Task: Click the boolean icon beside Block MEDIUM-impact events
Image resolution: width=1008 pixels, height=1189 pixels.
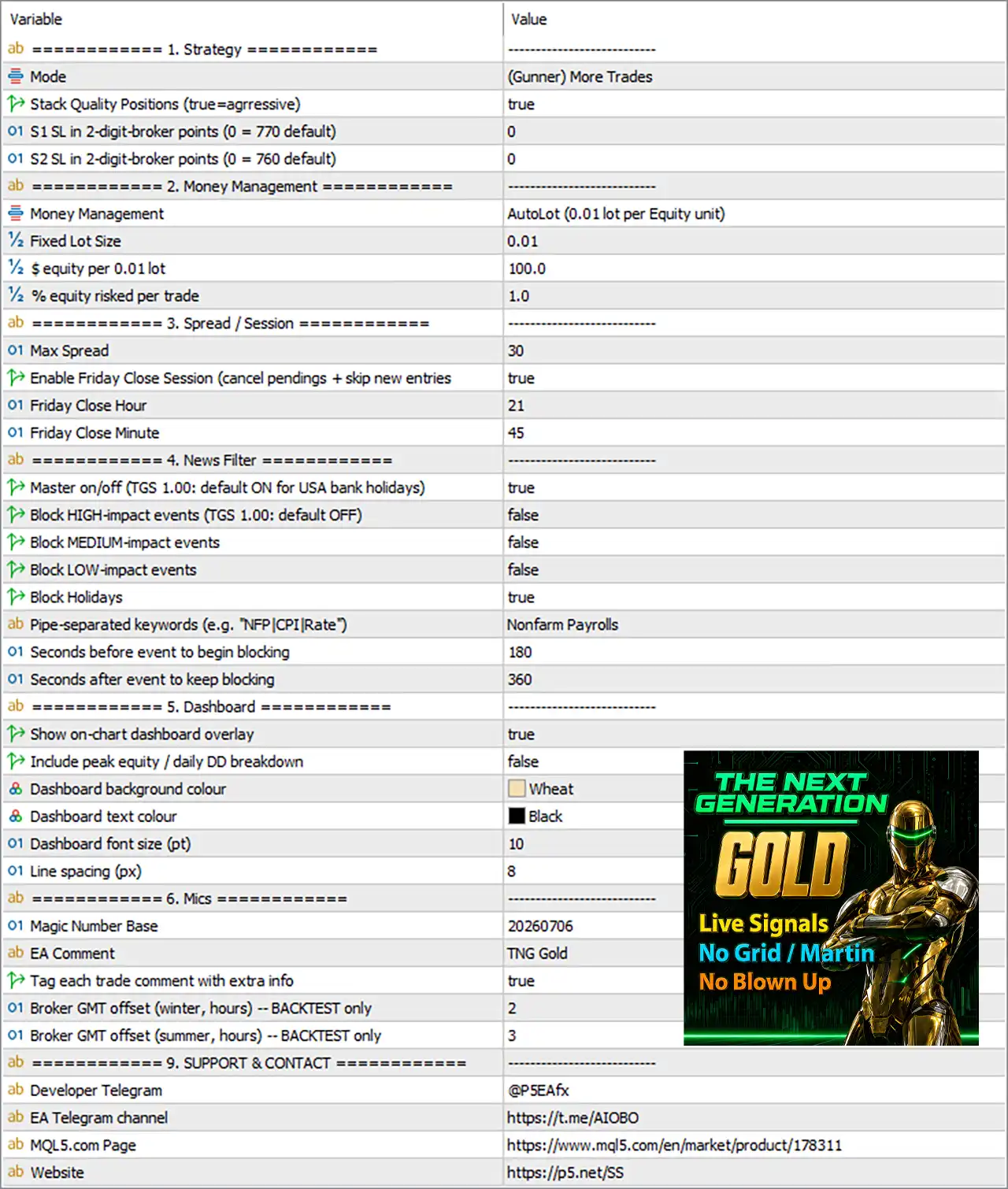Action: [x=16, y=543]
